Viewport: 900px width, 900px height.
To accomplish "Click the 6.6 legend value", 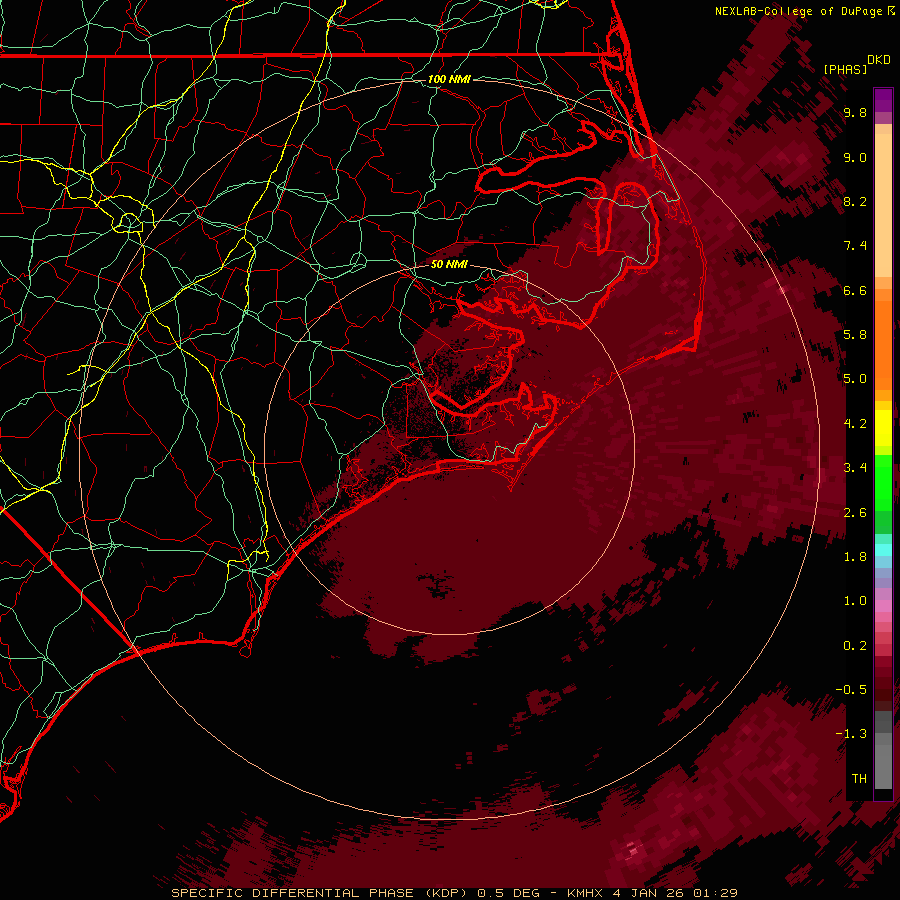I will 855,290.
